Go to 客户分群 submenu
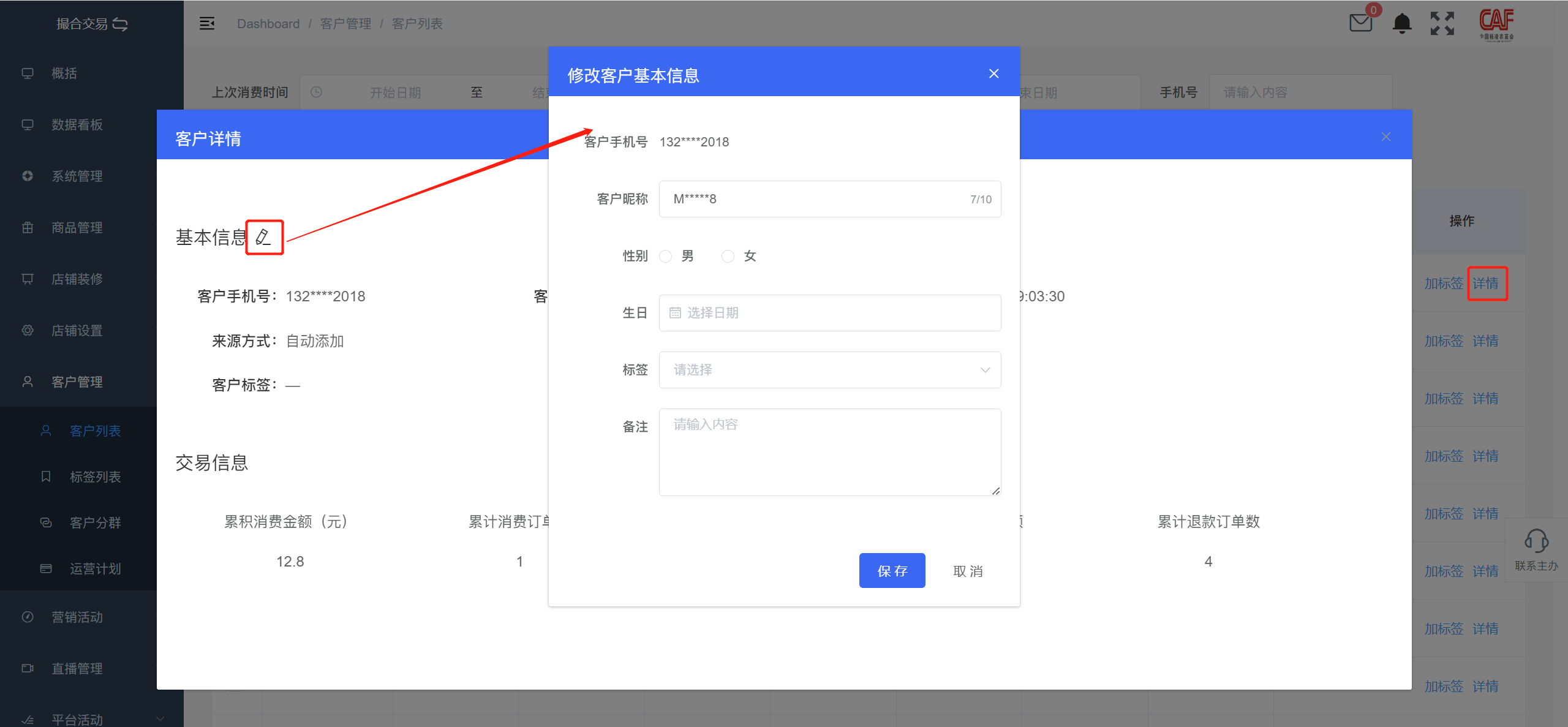 pos(95,522)
